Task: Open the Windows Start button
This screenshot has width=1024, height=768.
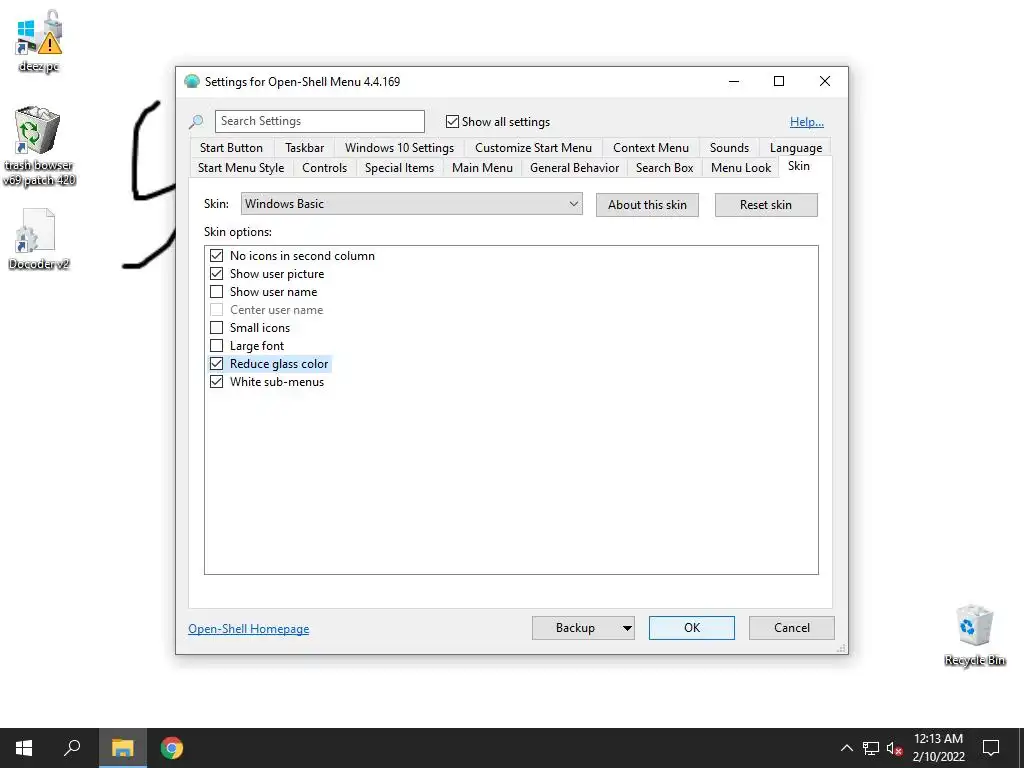Action: (x=24, y=748)
